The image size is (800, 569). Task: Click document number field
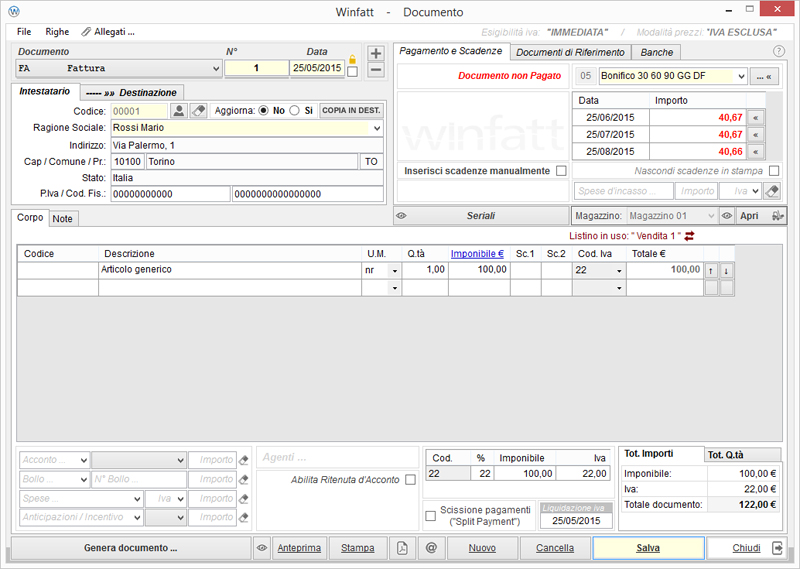(257, 68)
